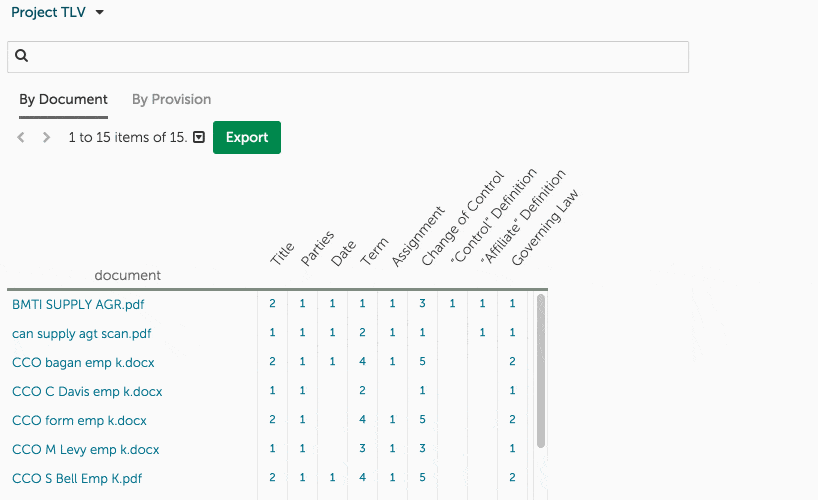Go to previous page arrow
818x500 pixels.
[21, 137]
